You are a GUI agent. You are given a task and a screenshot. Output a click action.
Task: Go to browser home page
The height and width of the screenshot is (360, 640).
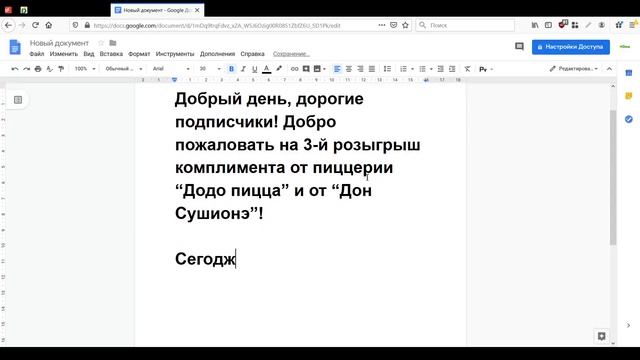[x=49, y=25]
